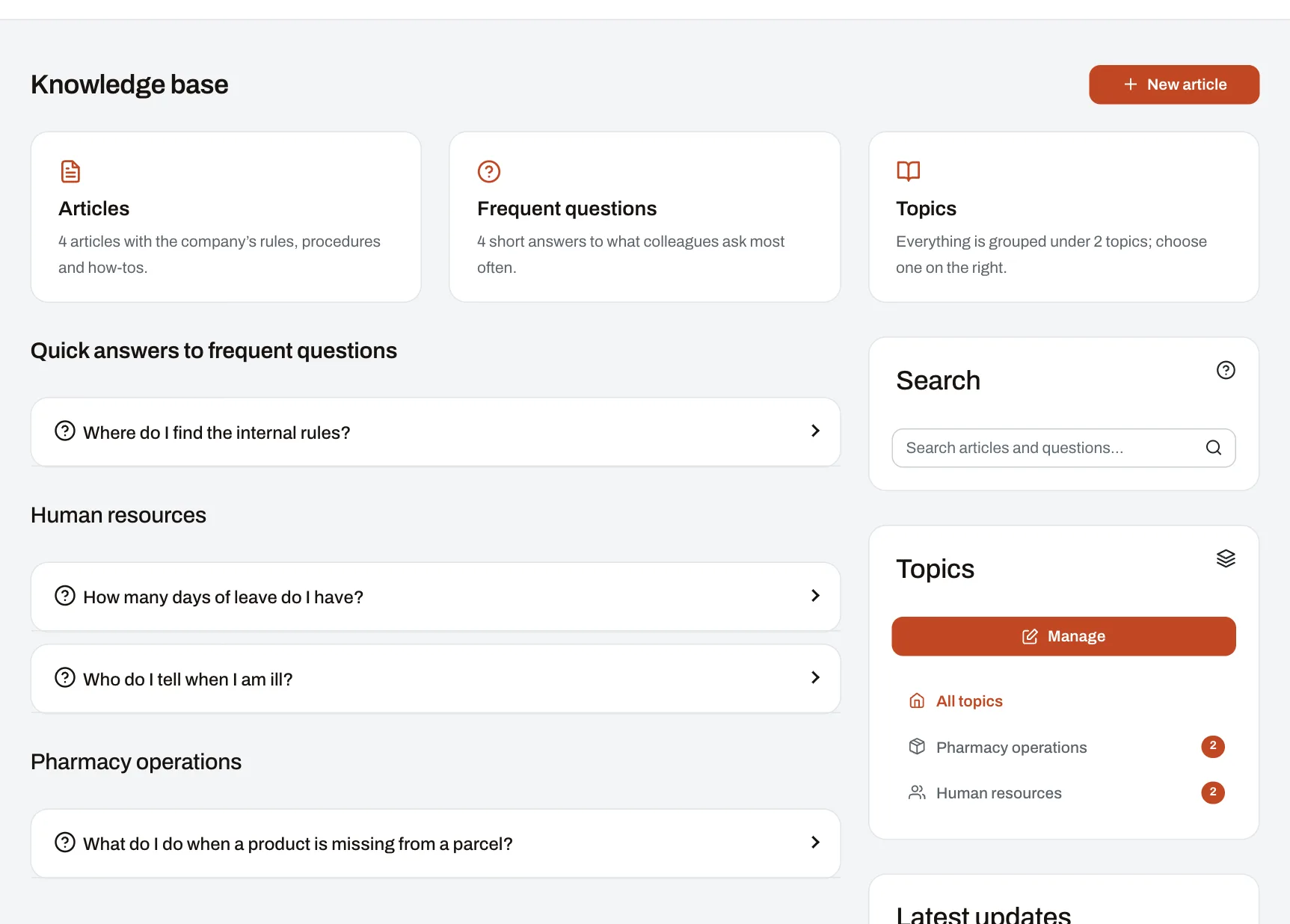Open the Topics summary card
The height and width of the screenshot is (924, 1290).
tap(1063, 217)
